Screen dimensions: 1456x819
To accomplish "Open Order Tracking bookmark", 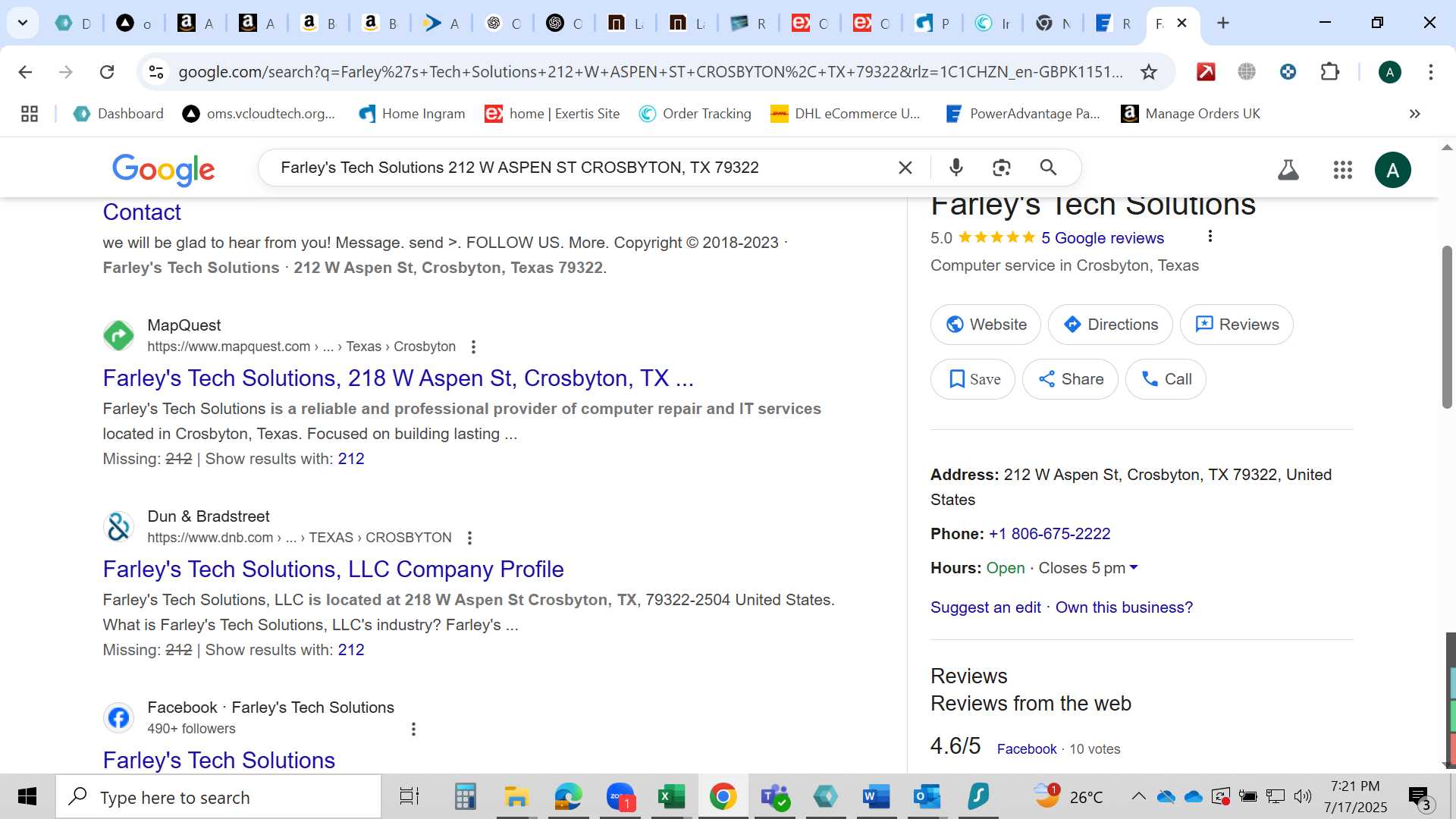I will (695, 114).
